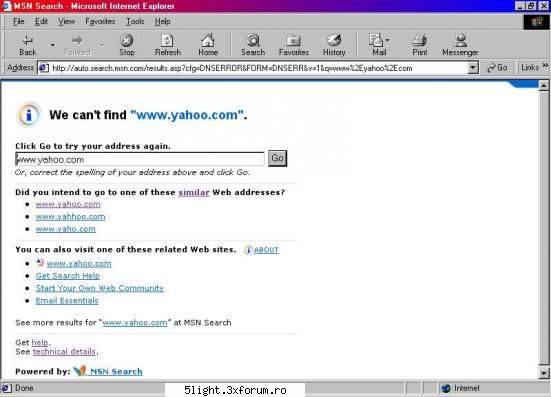Print the page using Print icon
Screen dimensions: 551x397
click(420, 45)
